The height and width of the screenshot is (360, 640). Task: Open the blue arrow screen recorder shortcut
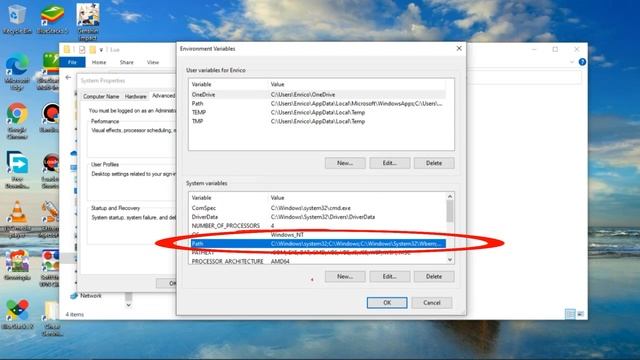[17, 169]
